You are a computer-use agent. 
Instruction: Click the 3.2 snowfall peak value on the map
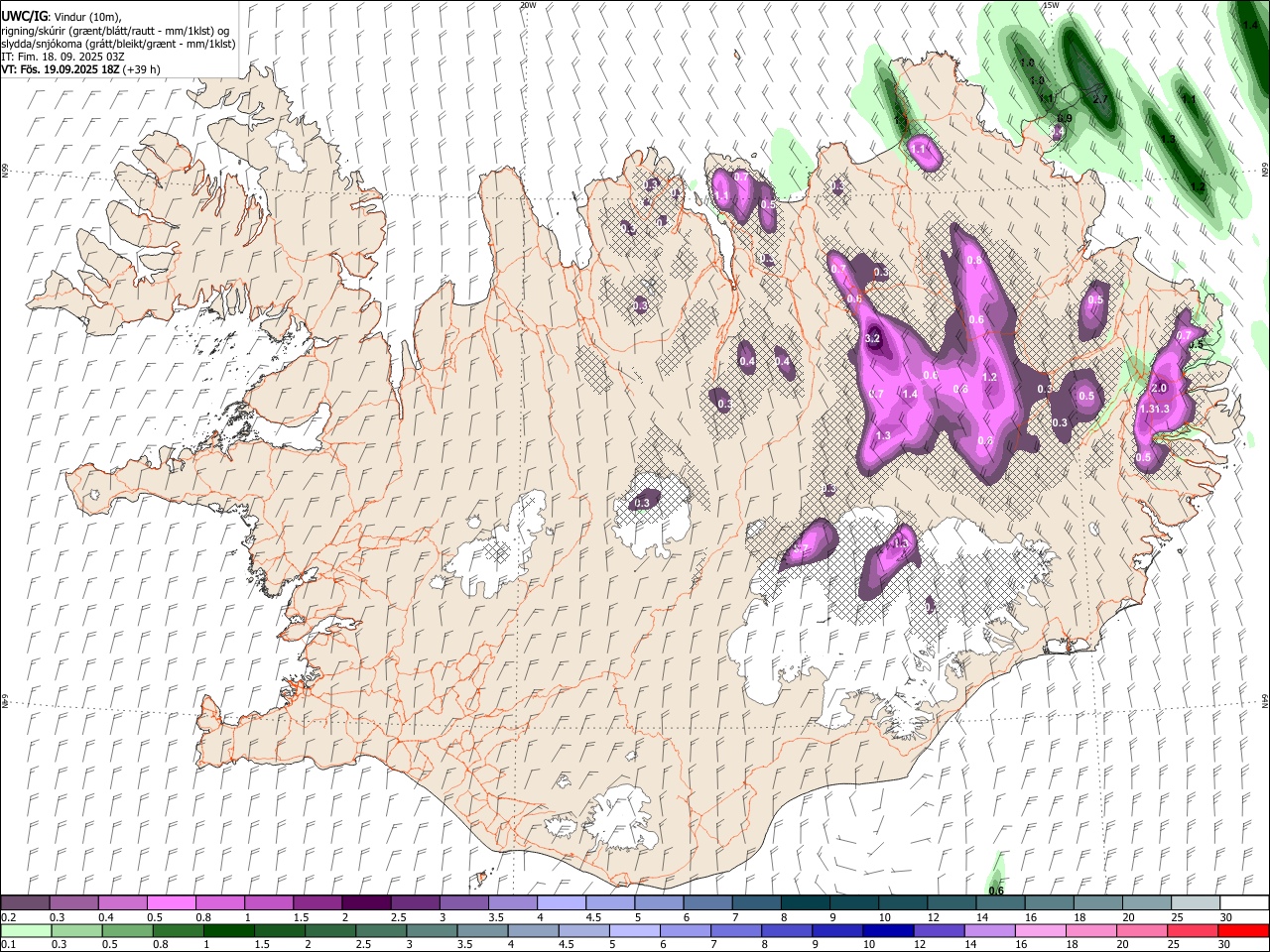pyautogui.click(x=873, y=339)
